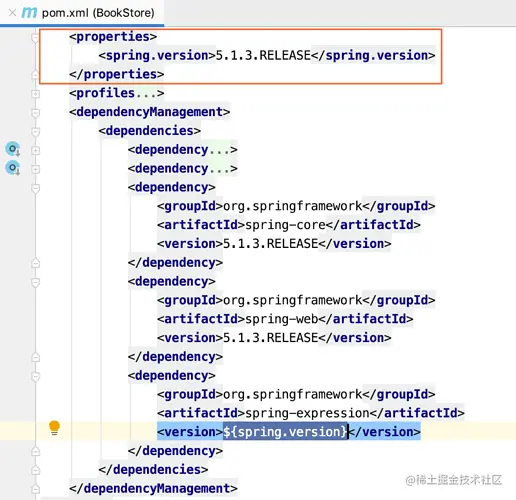
Task: Click fold-end marker at spring-core closing dependency tag
Action: 35,263
